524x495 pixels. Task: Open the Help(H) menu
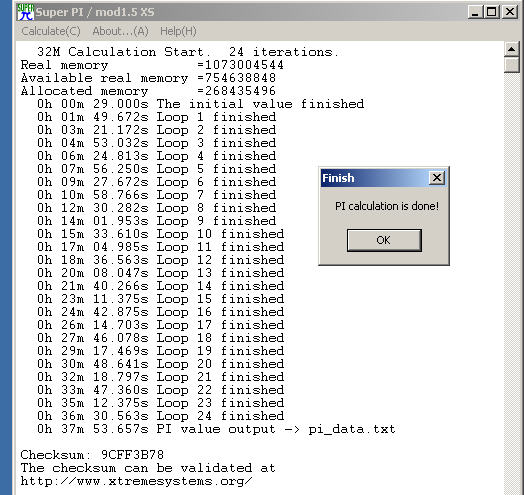point(178,31)
